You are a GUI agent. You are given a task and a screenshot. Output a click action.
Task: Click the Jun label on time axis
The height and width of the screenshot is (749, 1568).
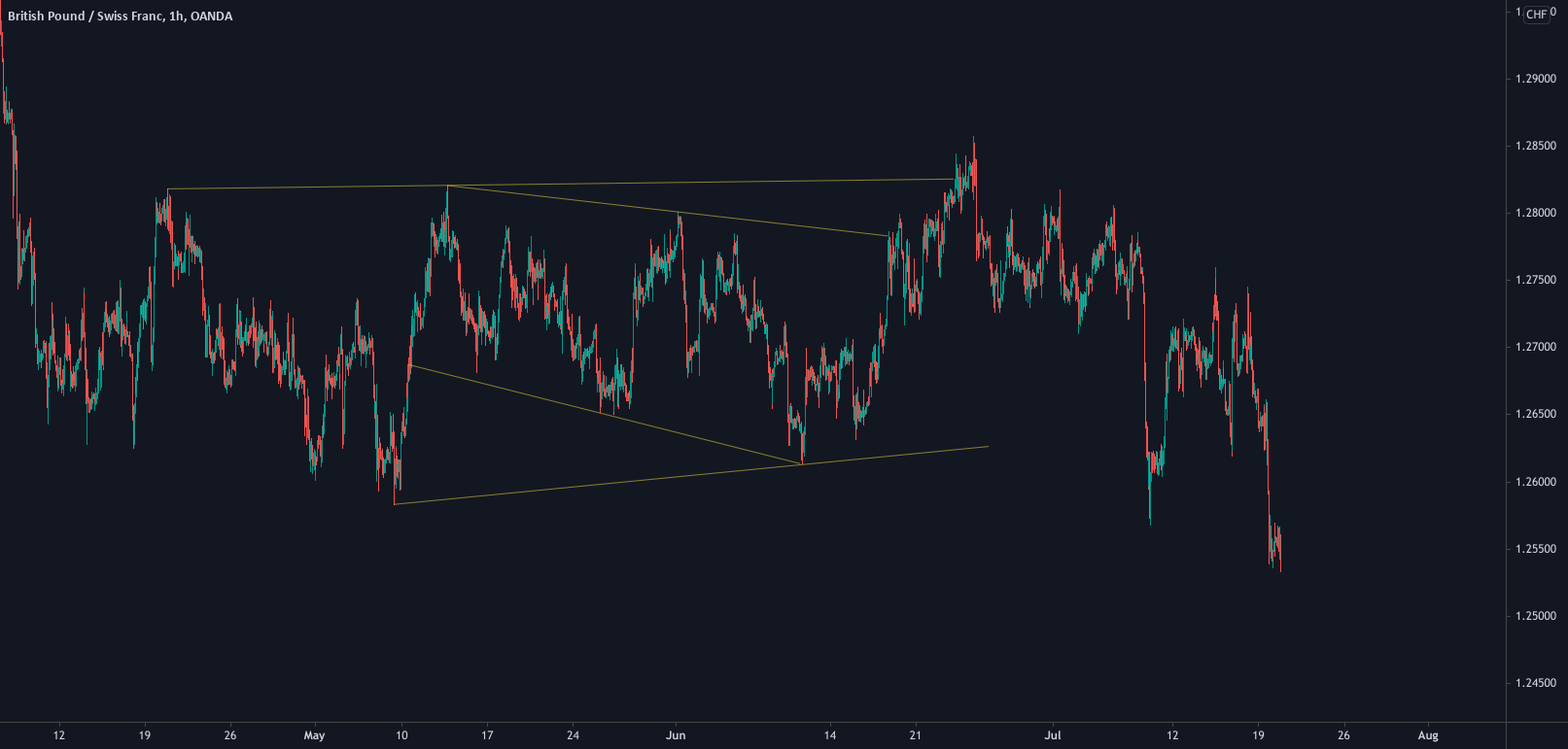(676, 735)
